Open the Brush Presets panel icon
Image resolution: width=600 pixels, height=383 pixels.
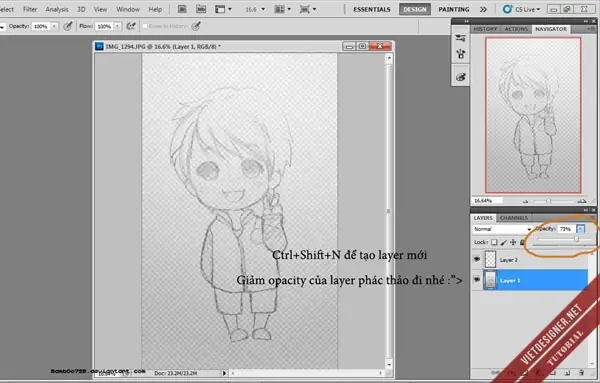(461, 37)
